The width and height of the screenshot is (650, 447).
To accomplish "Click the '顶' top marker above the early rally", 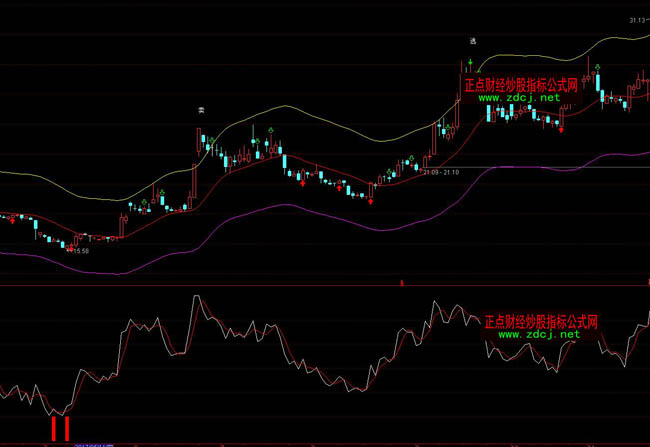I will coord(201,111).
